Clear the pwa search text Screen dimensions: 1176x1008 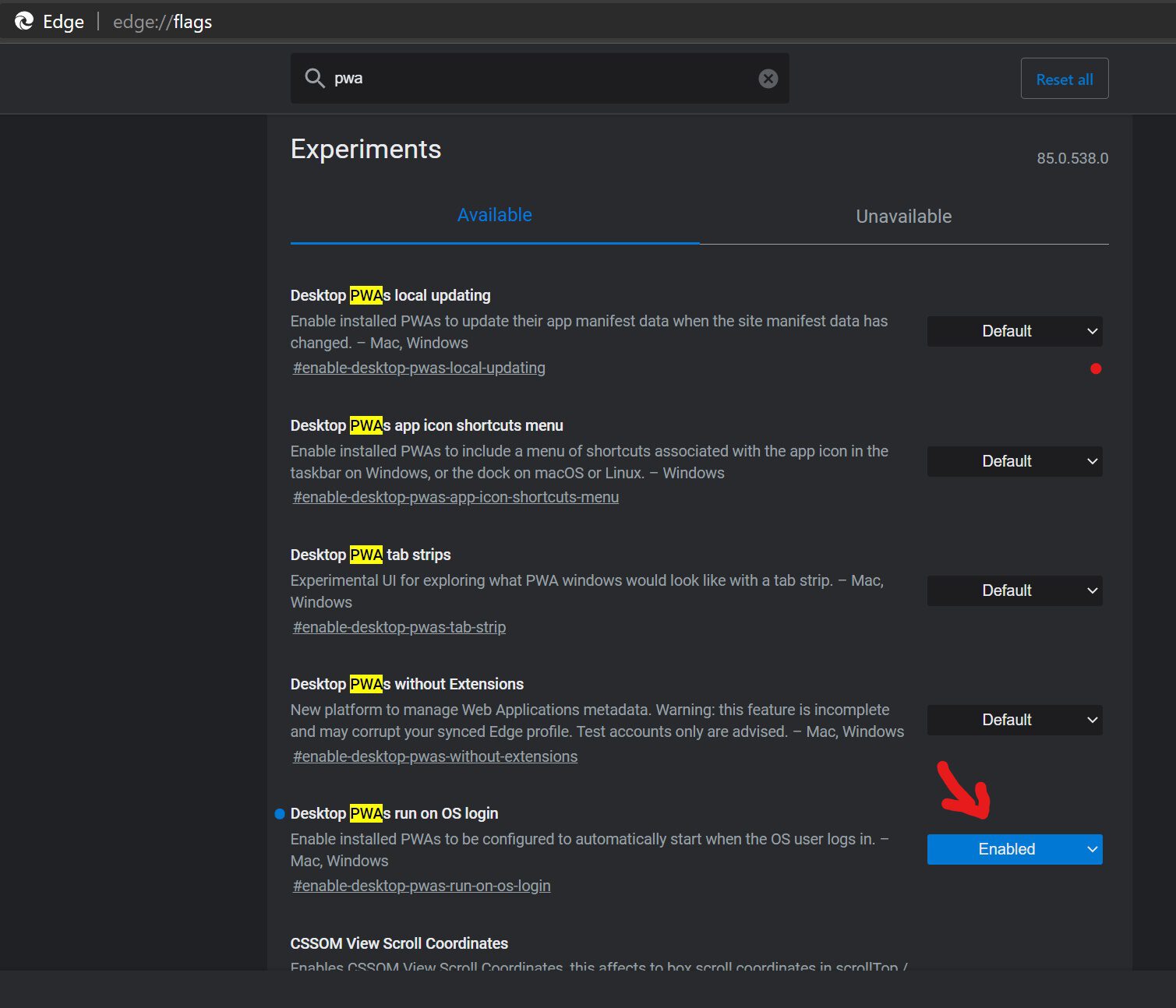click(768, 78)
